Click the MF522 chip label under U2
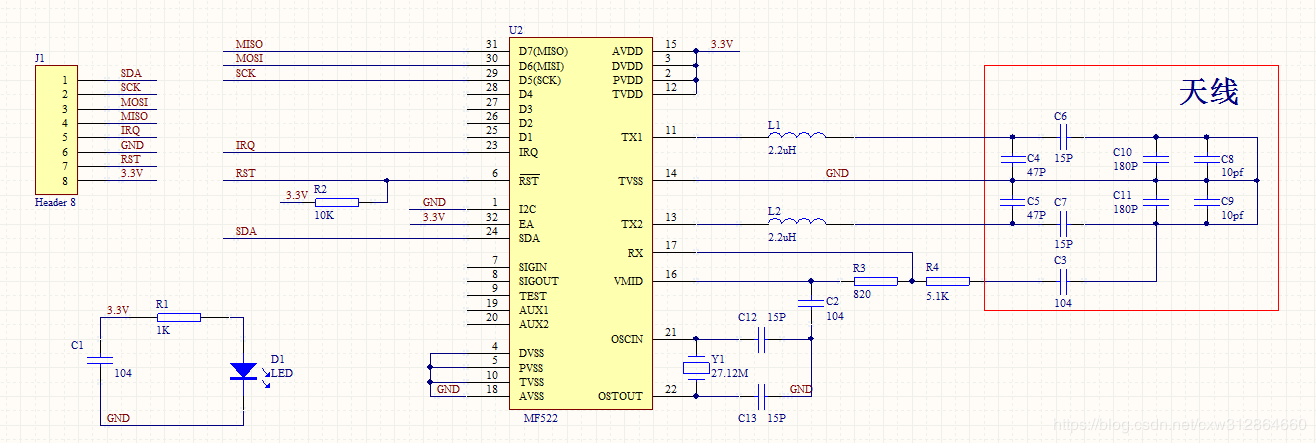 point(540,418)
